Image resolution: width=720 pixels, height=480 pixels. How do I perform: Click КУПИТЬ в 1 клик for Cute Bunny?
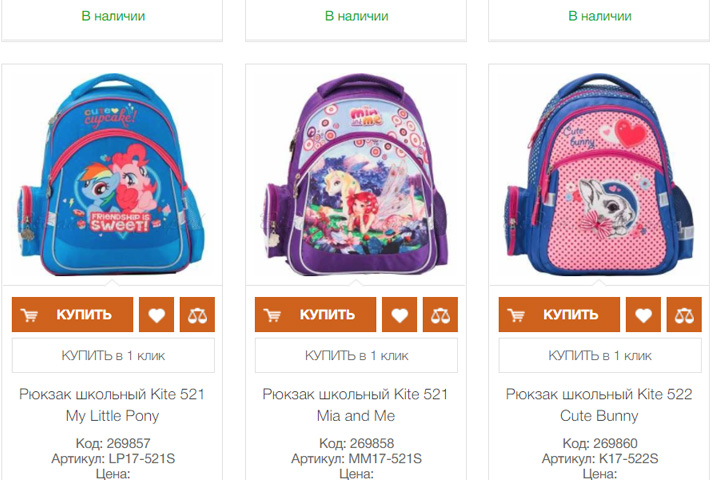tap(600, 356)
